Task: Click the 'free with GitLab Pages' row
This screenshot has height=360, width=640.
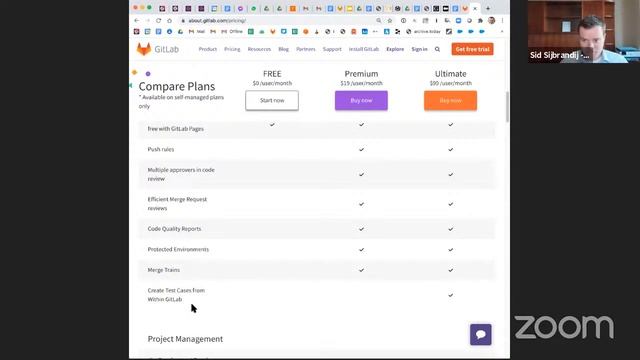Action: 317,129
